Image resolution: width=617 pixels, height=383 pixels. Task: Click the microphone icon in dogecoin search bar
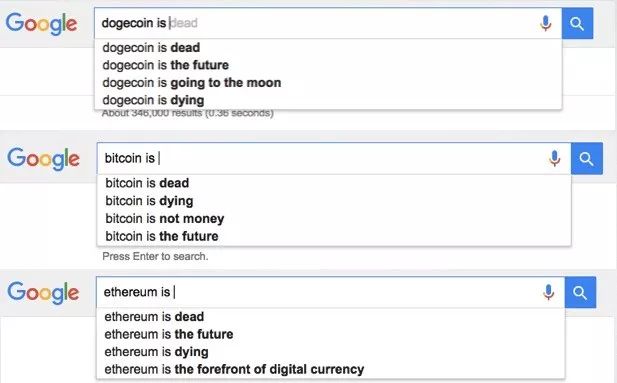tap(545, 24)
